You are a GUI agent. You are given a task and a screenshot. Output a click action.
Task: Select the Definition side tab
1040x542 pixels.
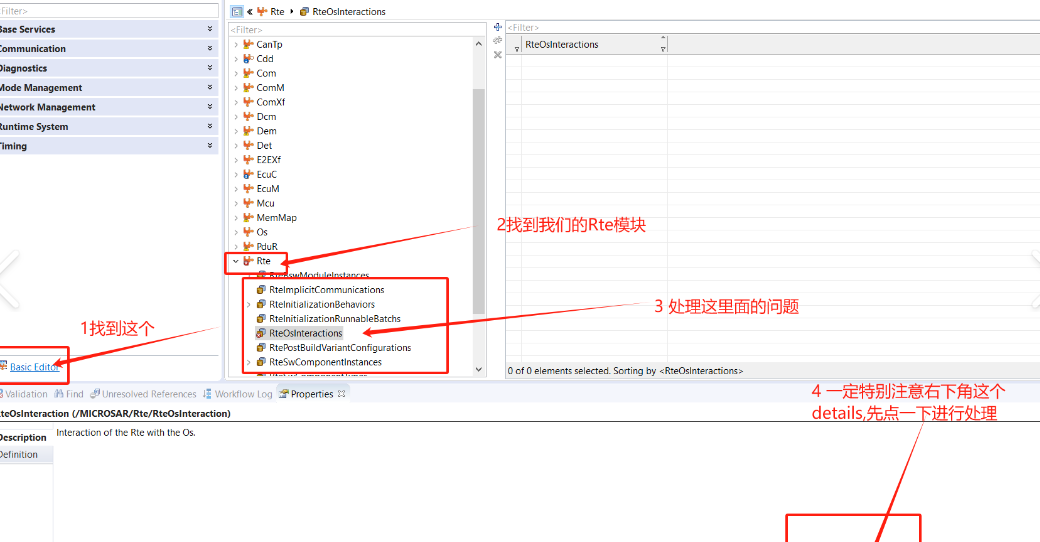point(19,454)
